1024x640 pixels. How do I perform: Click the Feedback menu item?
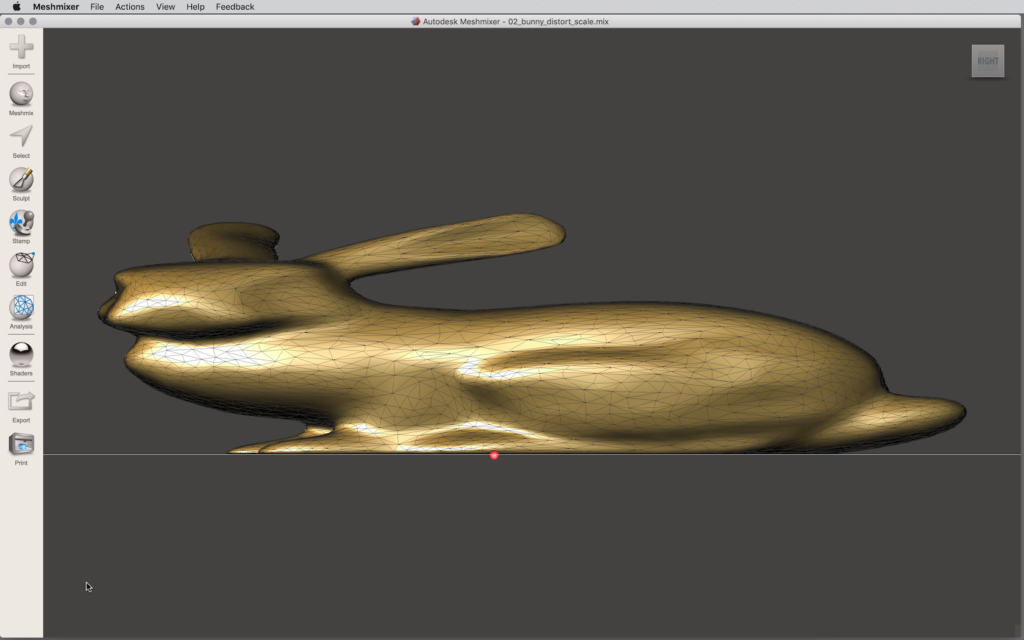(235, 7)
